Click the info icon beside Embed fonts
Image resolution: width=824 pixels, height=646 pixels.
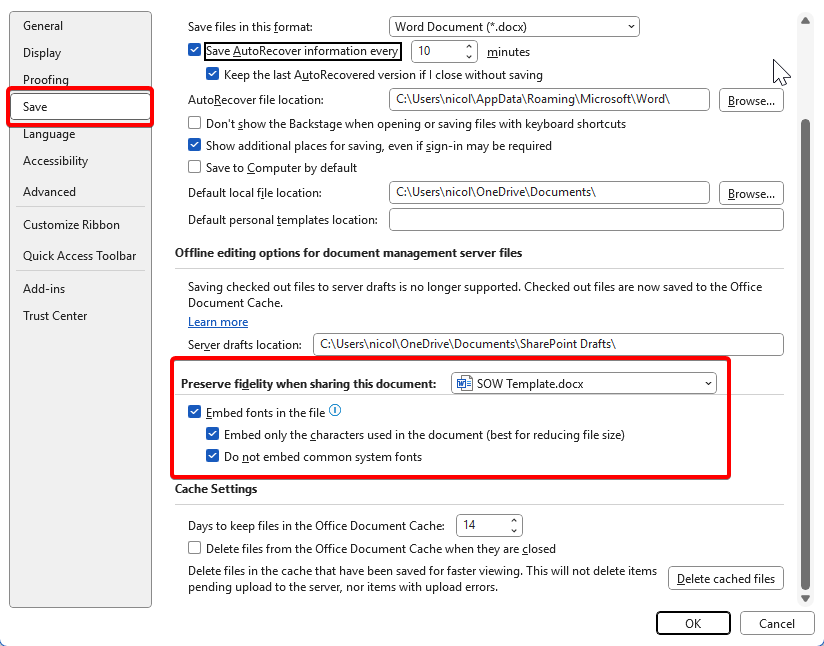click(335, 411)
